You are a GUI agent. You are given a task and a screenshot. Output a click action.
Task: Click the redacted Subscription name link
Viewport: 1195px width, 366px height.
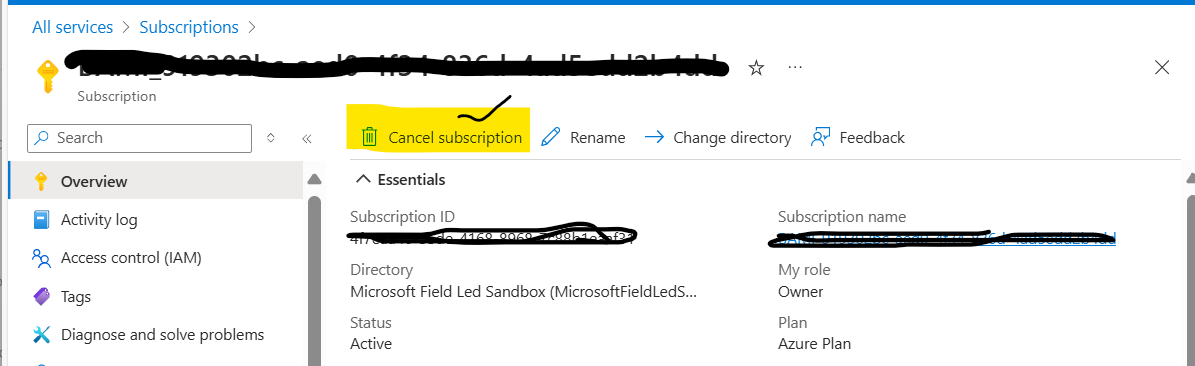point(947,238)
